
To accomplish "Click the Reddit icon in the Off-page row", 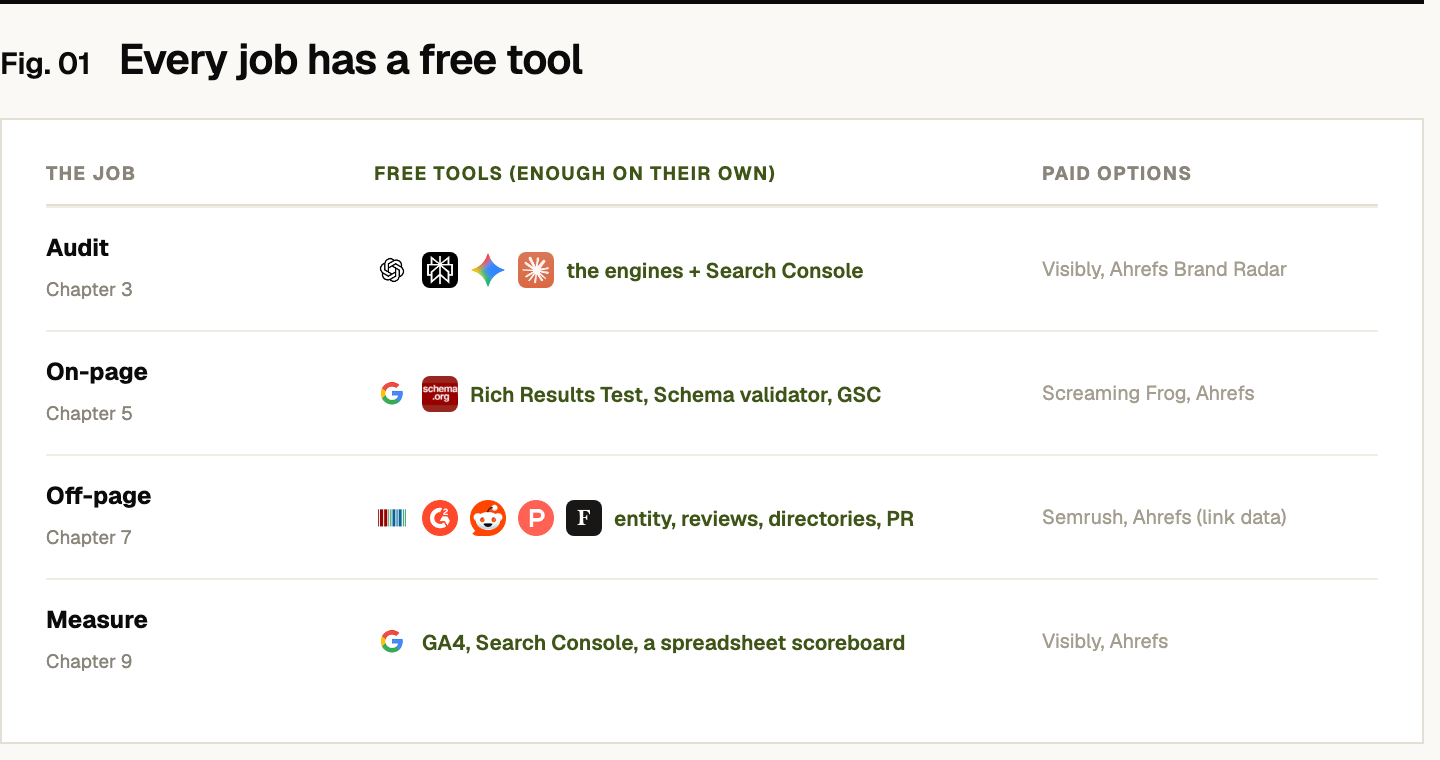I will (488, 518).
